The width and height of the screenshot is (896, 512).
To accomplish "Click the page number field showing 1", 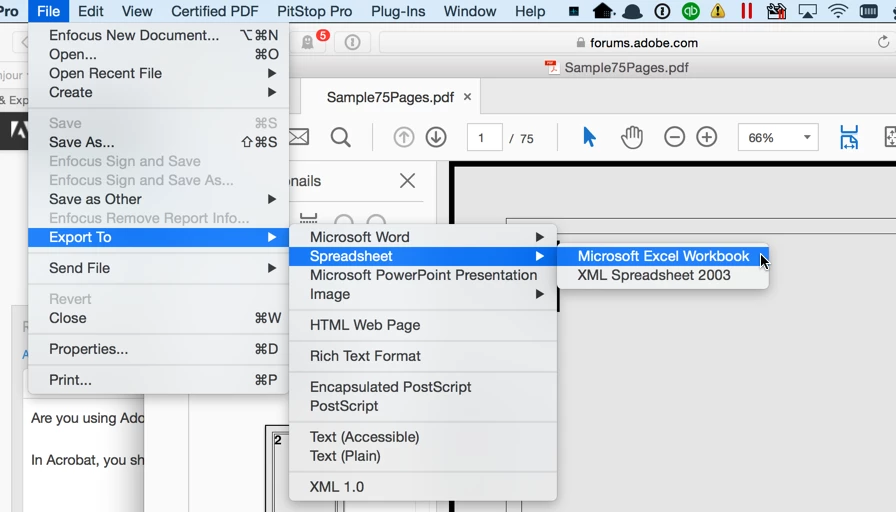I will [485, 138].
